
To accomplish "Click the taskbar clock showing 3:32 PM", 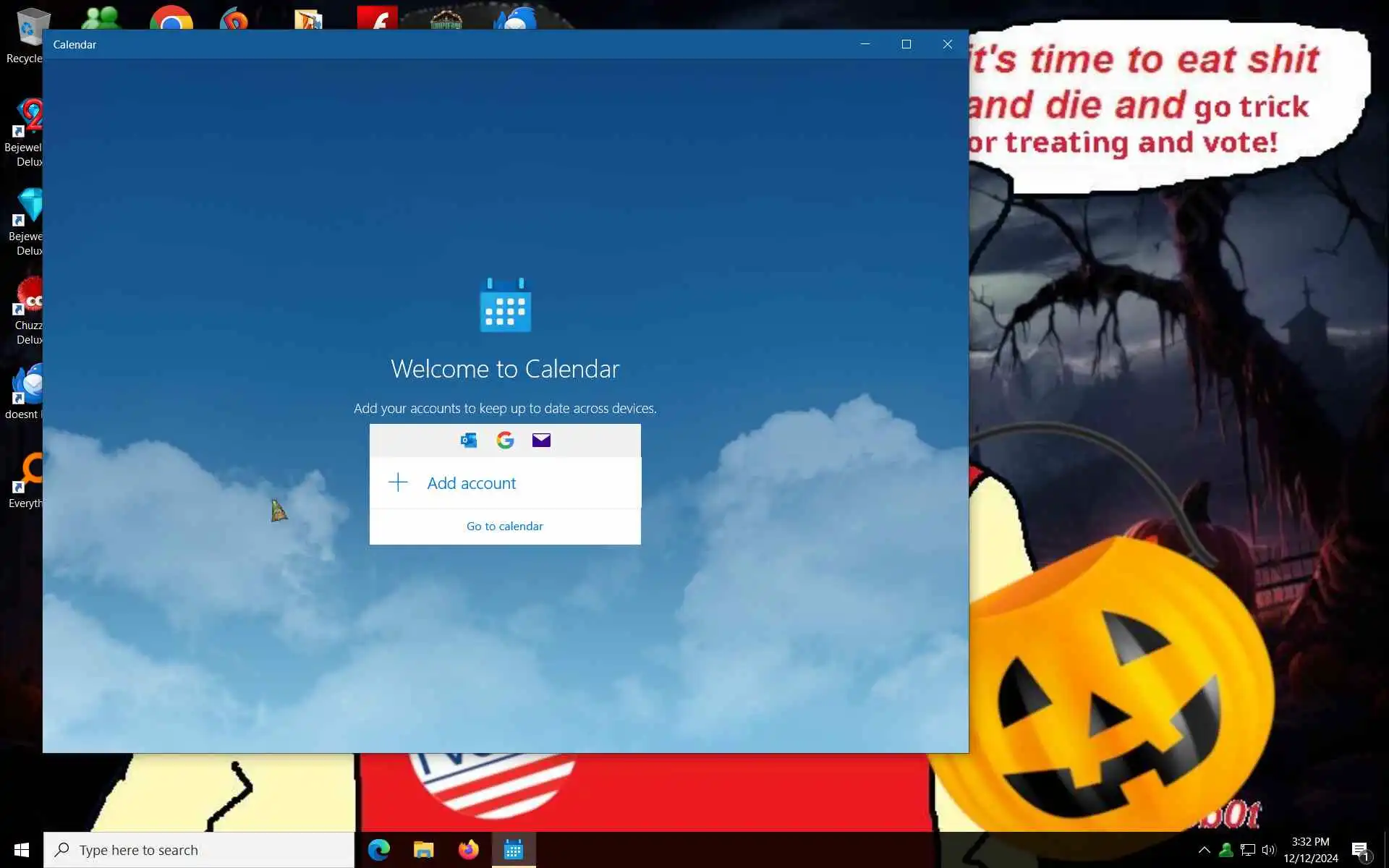I will tap(1310, 850).
